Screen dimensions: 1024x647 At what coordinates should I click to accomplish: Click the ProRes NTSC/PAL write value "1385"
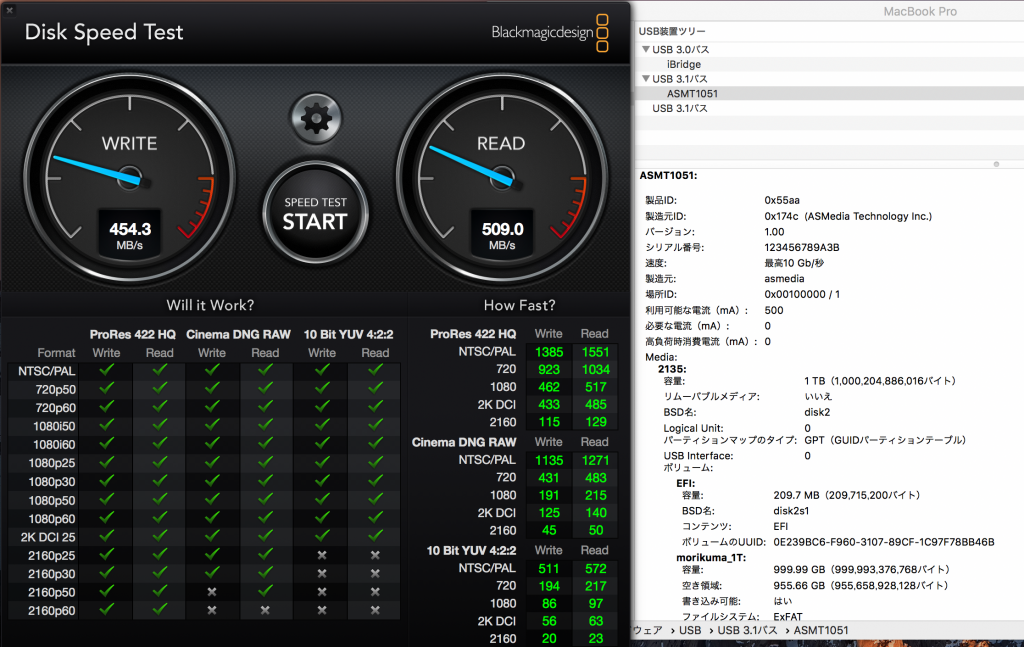click(549, 352)
